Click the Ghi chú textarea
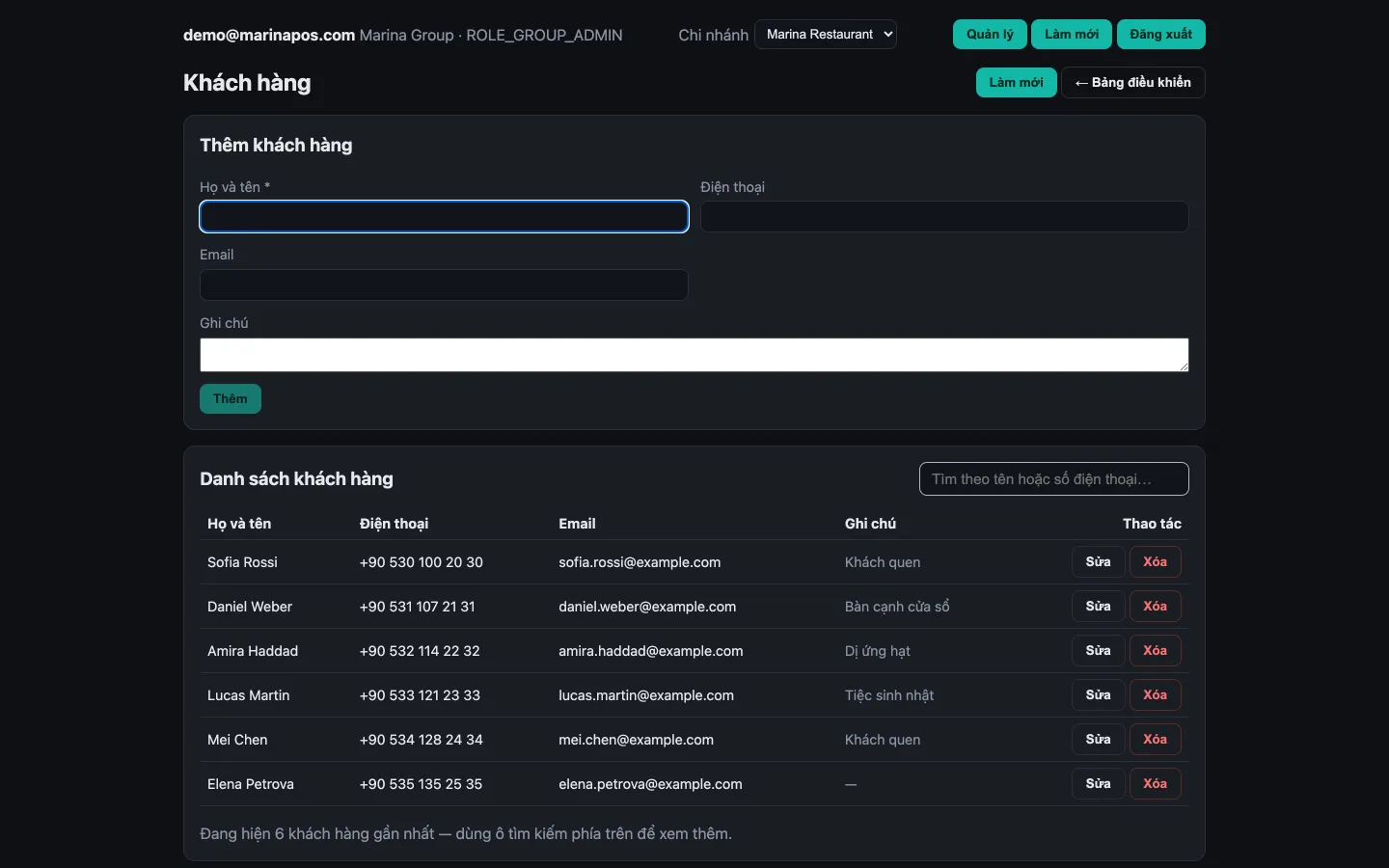 coord(694,355)
